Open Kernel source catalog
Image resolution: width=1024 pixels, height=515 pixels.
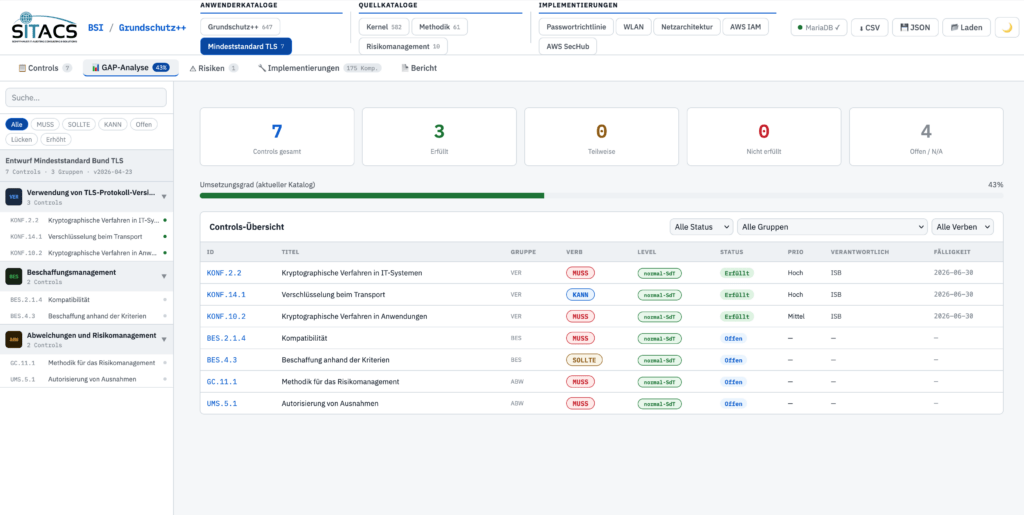[x=384, y=27]
